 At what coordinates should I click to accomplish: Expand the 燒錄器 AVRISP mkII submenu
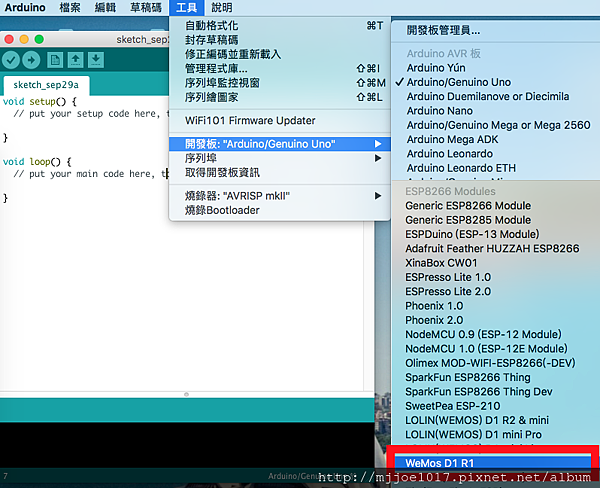[279, 196]
